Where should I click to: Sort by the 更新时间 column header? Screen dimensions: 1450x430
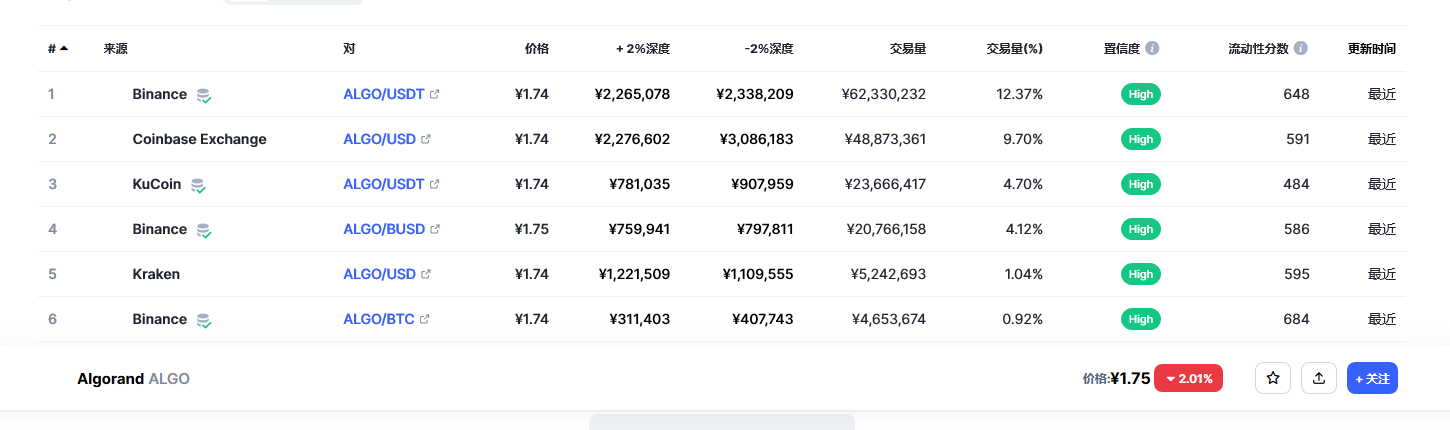click(1371, 48)
